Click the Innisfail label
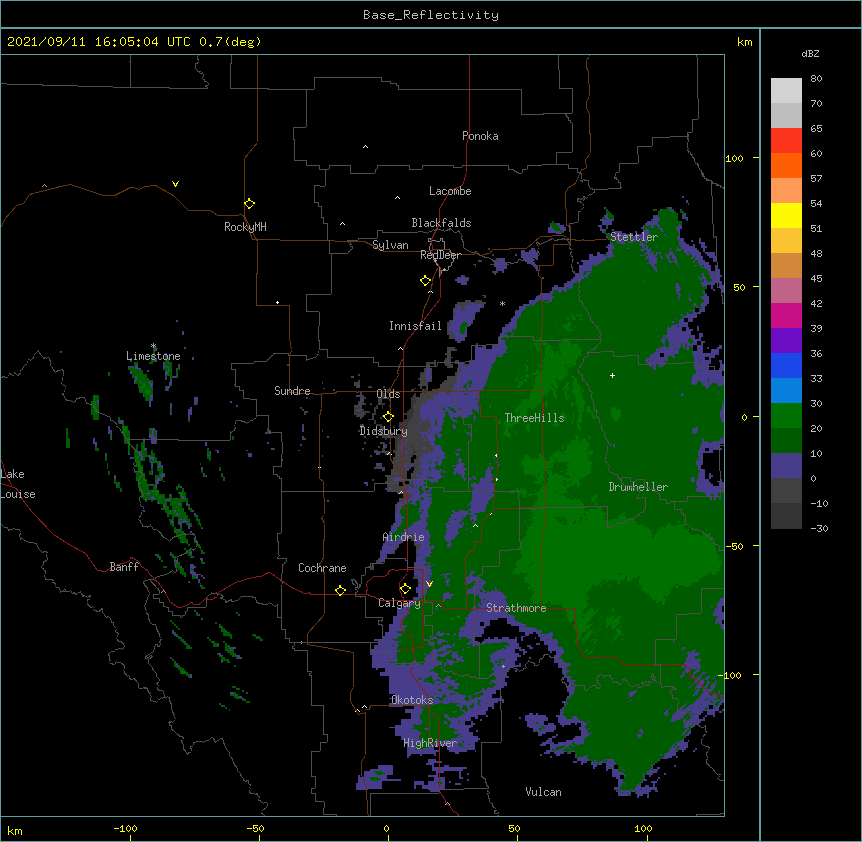Viewport: 862px width, 842px height. tap(415, 326)
